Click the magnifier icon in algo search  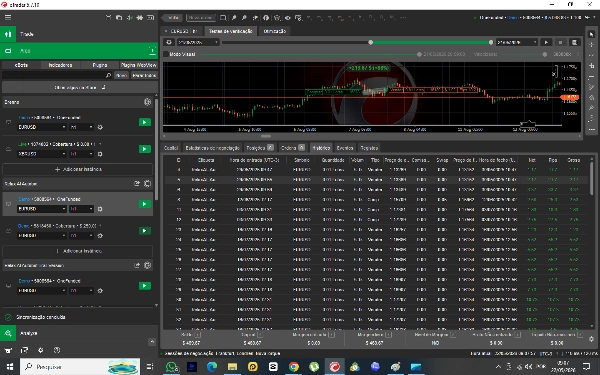pos(108,75)
